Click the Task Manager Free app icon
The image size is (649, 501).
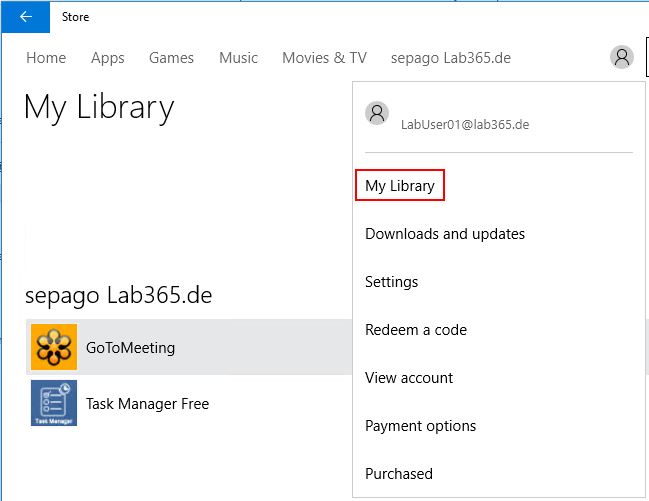(x=54, y=403)
